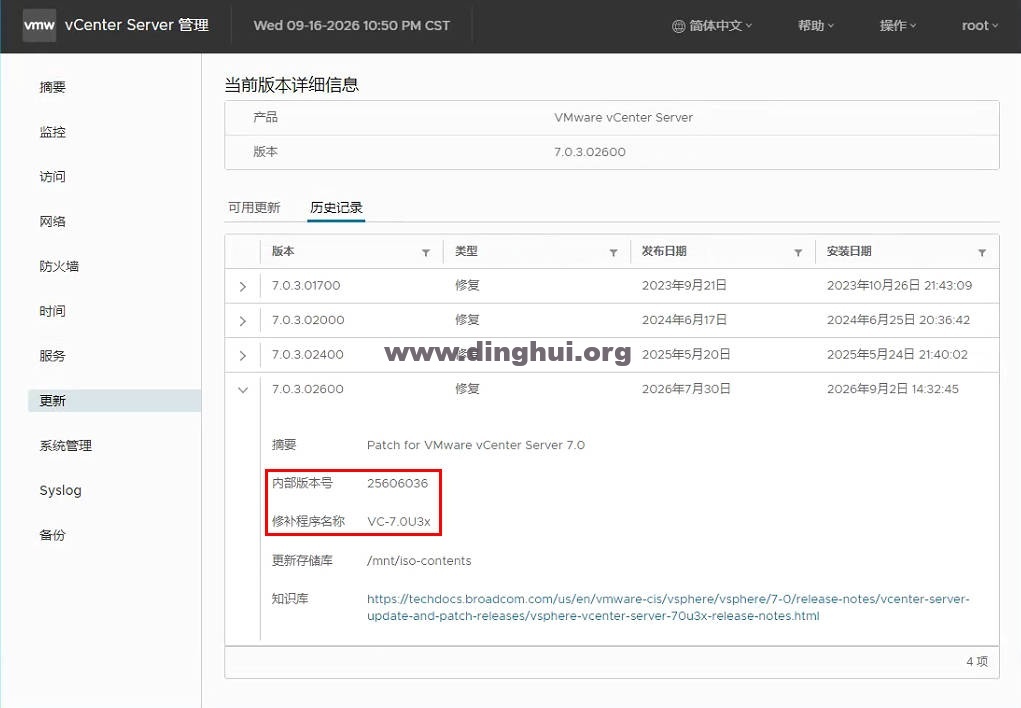Expand row for version 7.0.3.01700

click(243, 287)
